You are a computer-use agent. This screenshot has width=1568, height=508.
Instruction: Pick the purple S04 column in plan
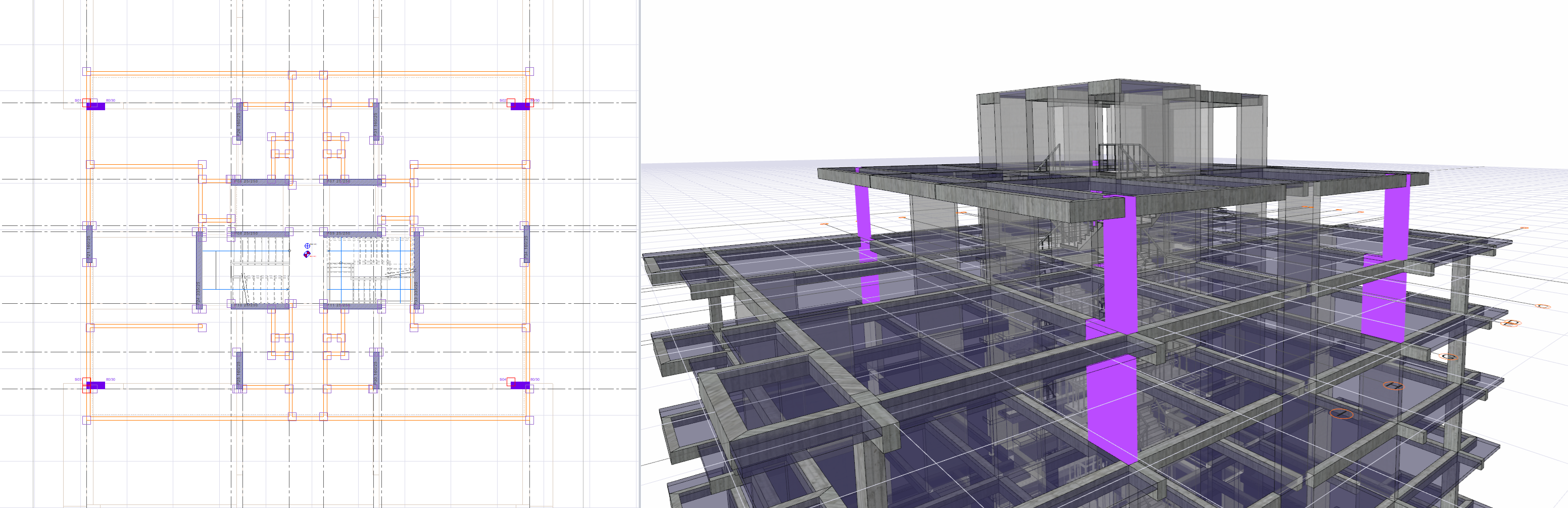pos(519,385)
